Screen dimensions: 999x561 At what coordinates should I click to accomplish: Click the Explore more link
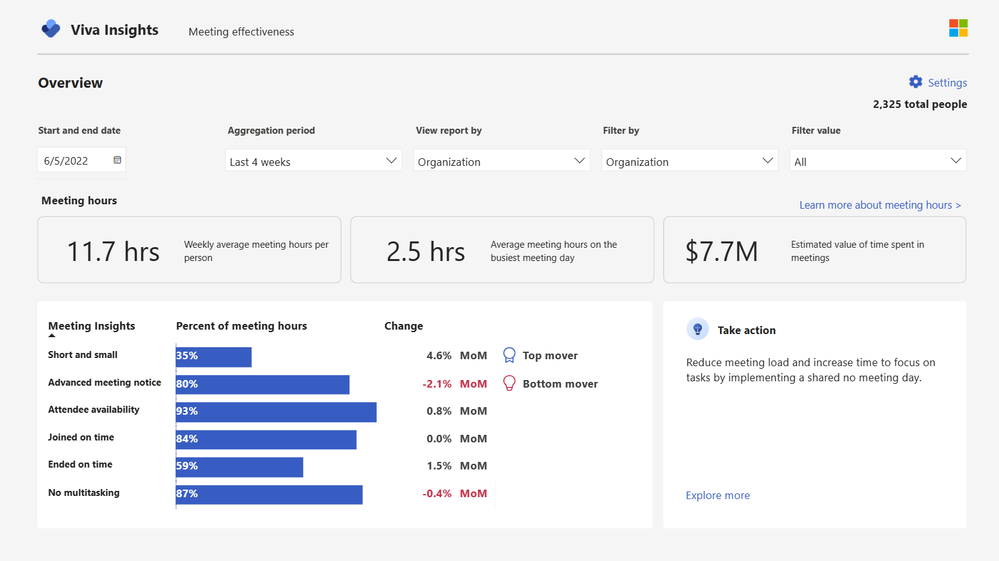coord(717,495)
